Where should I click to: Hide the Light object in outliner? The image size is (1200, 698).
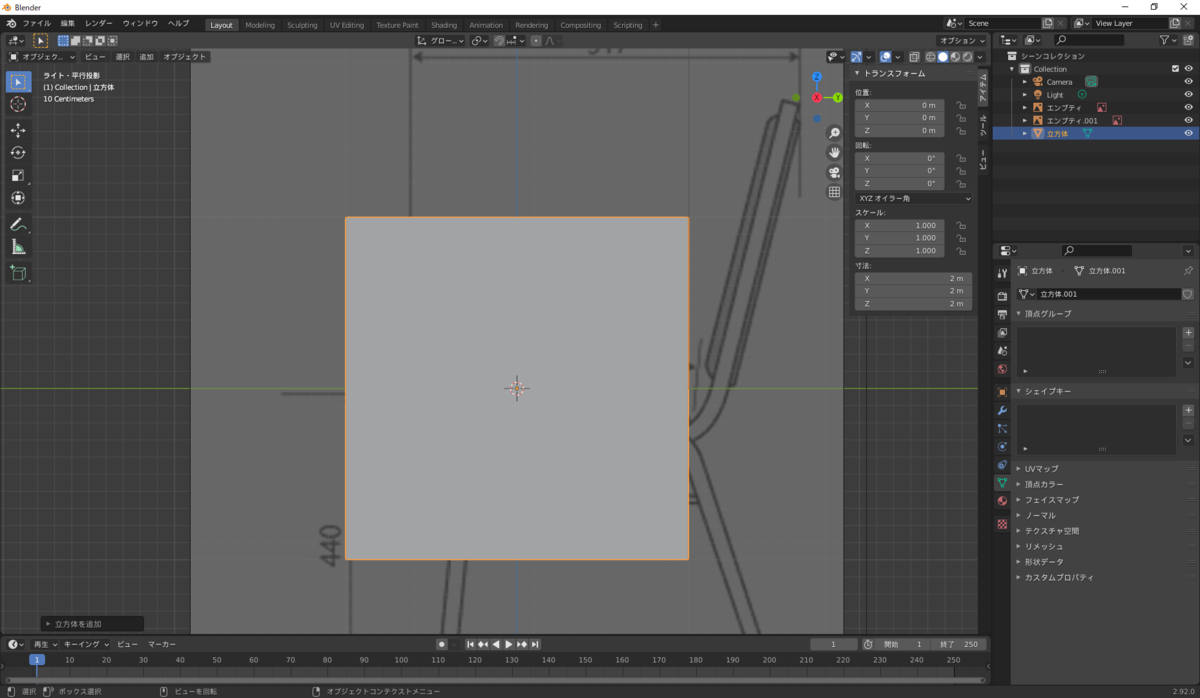click(1188, 95)
